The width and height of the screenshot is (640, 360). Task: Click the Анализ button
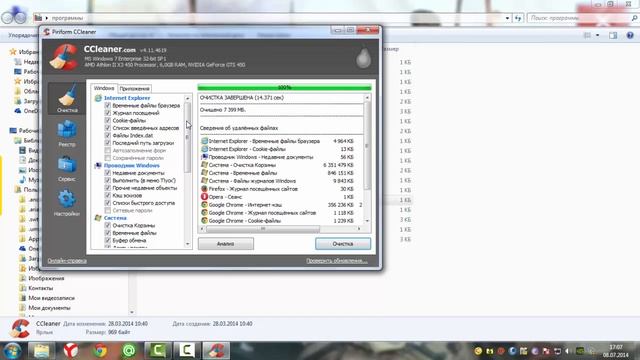(226, 244)
